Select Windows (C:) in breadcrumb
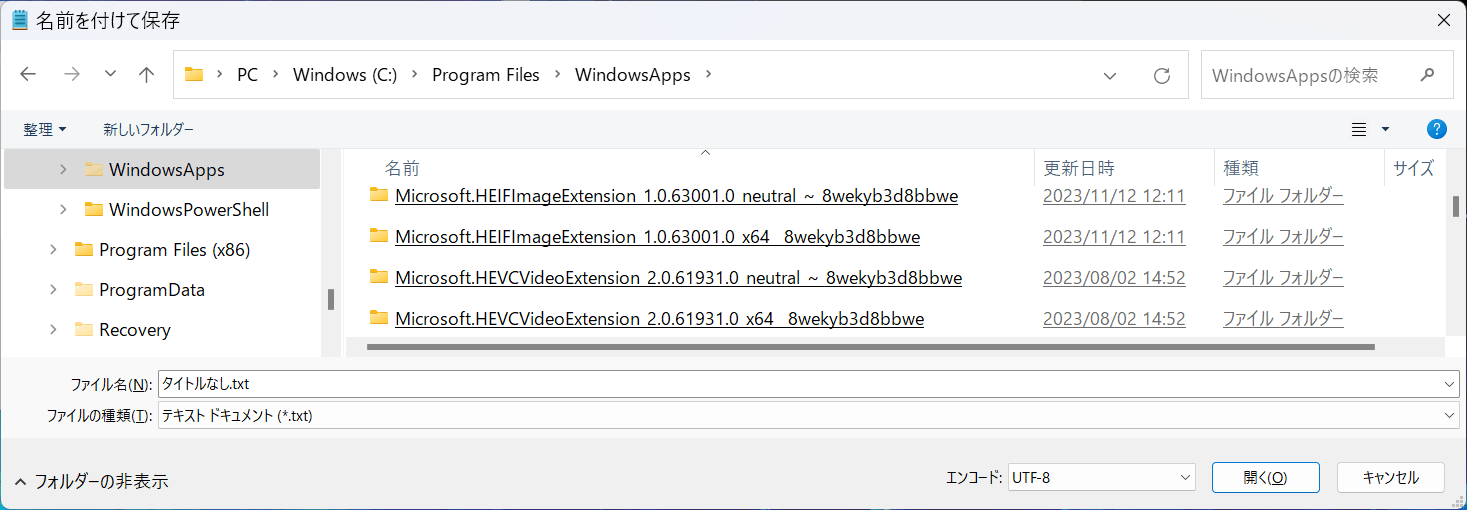Screen dimensions: 1467x510 click(345, 75)
